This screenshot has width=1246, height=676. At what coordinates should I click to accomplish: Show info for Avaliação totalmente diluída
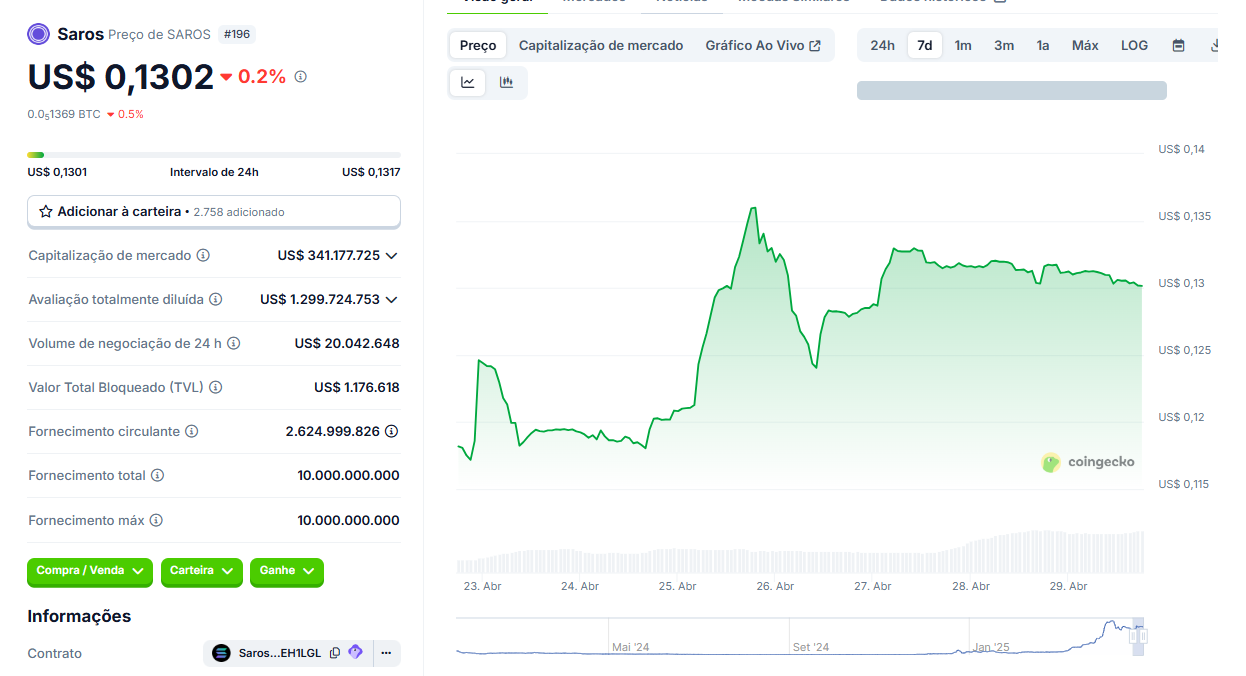click(215, 299)
